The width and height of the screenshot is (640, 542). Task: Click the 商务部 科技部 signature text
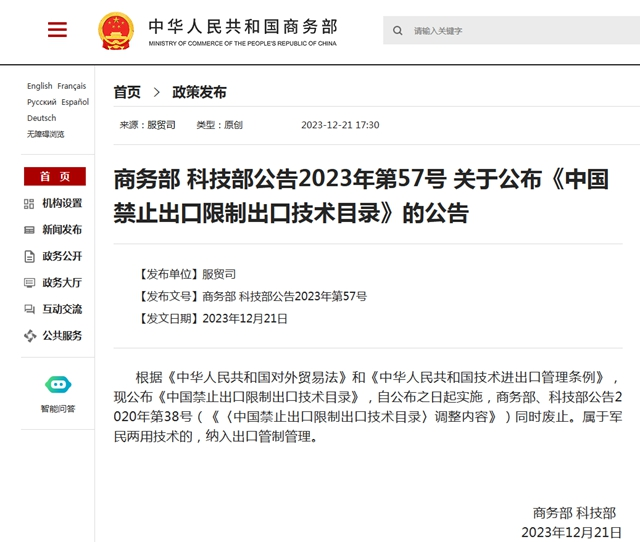[x=574, y=513]
